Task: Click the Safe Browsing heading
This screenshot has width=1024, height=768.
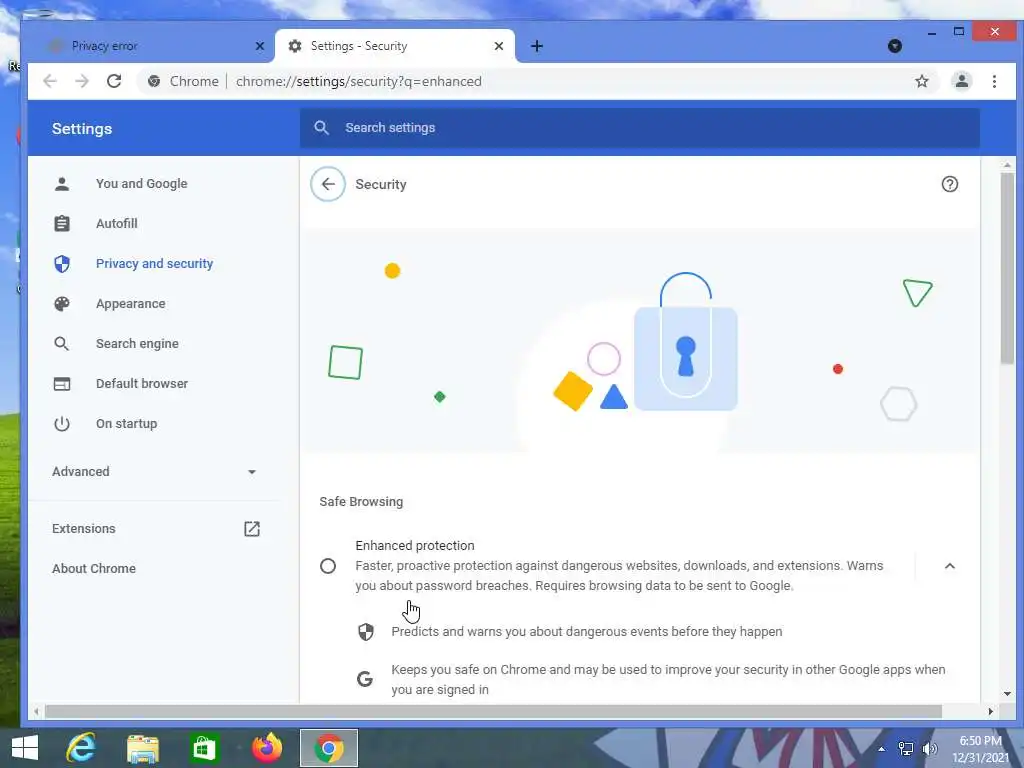Action: 361,502
